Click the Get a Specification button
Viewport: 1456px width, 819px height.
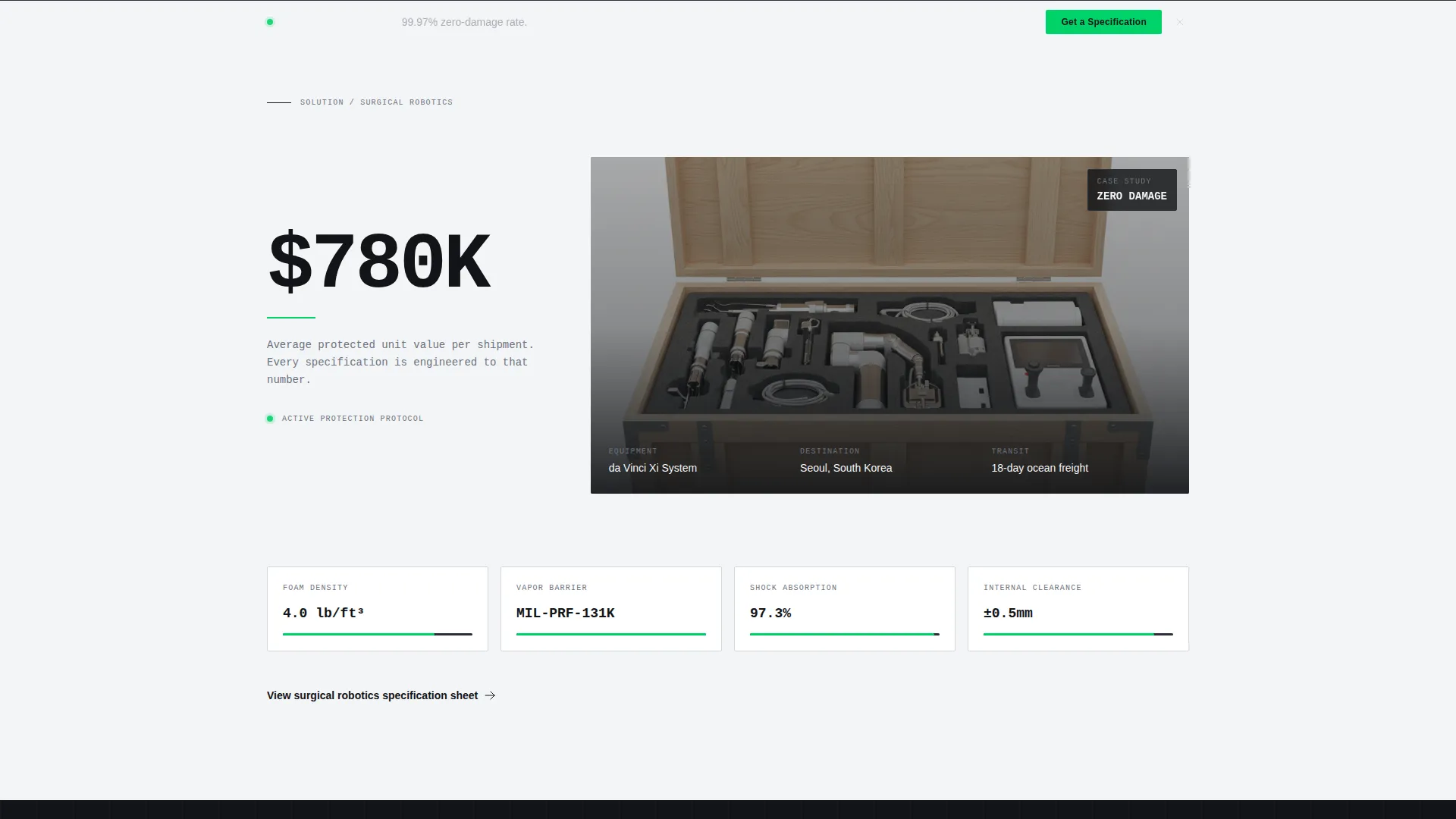pos(1103,22)
